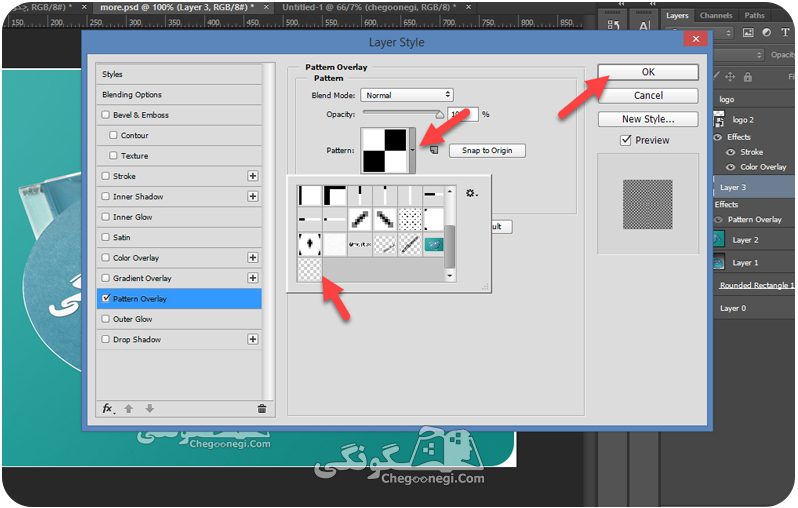Open the pattern picker gear menu
Screen dimensions: 798x508
coord(471,193)
